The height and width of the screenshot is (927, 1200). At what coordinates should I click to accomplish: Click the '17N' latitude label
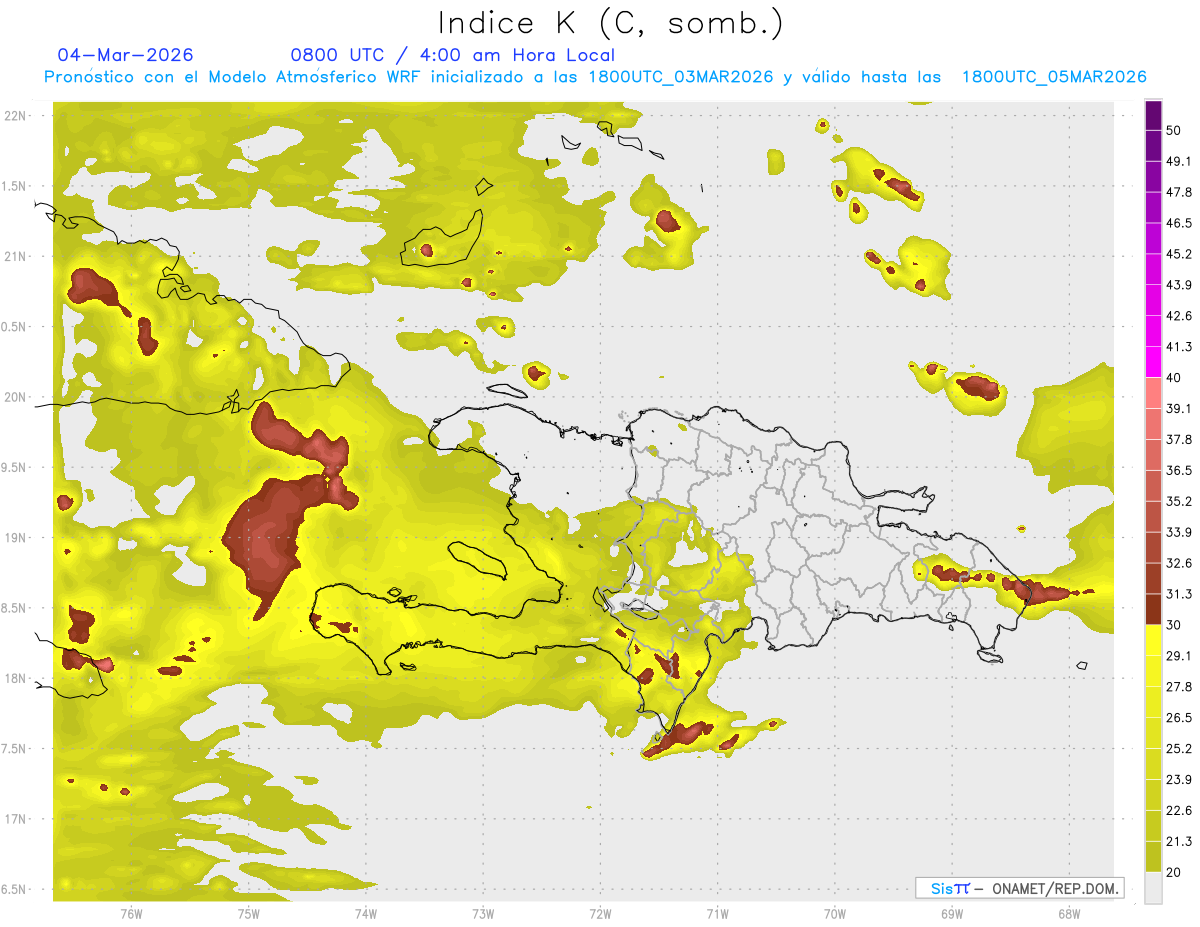16,819
